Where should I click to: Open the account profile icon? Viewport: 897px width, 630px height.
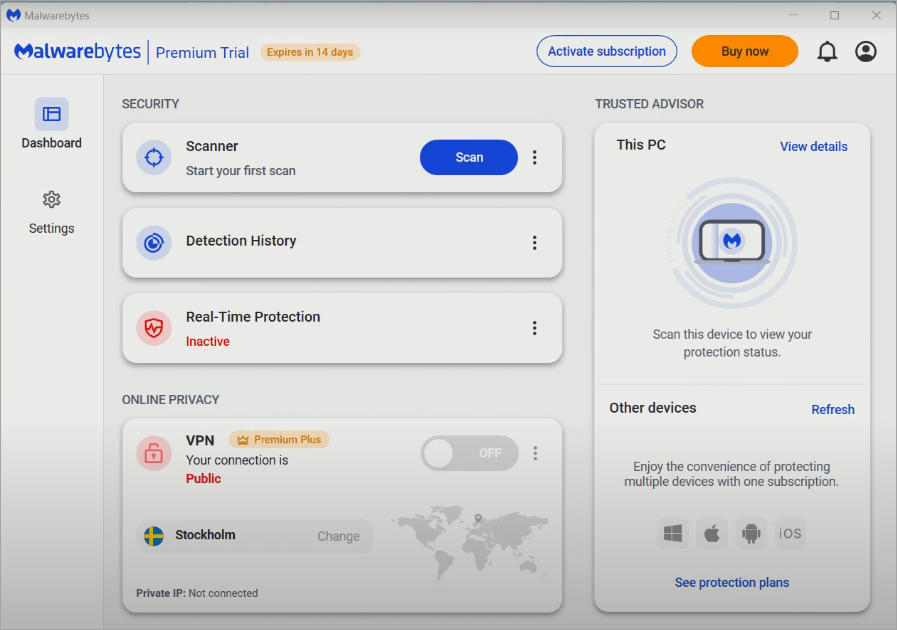(x=866, y=51)
